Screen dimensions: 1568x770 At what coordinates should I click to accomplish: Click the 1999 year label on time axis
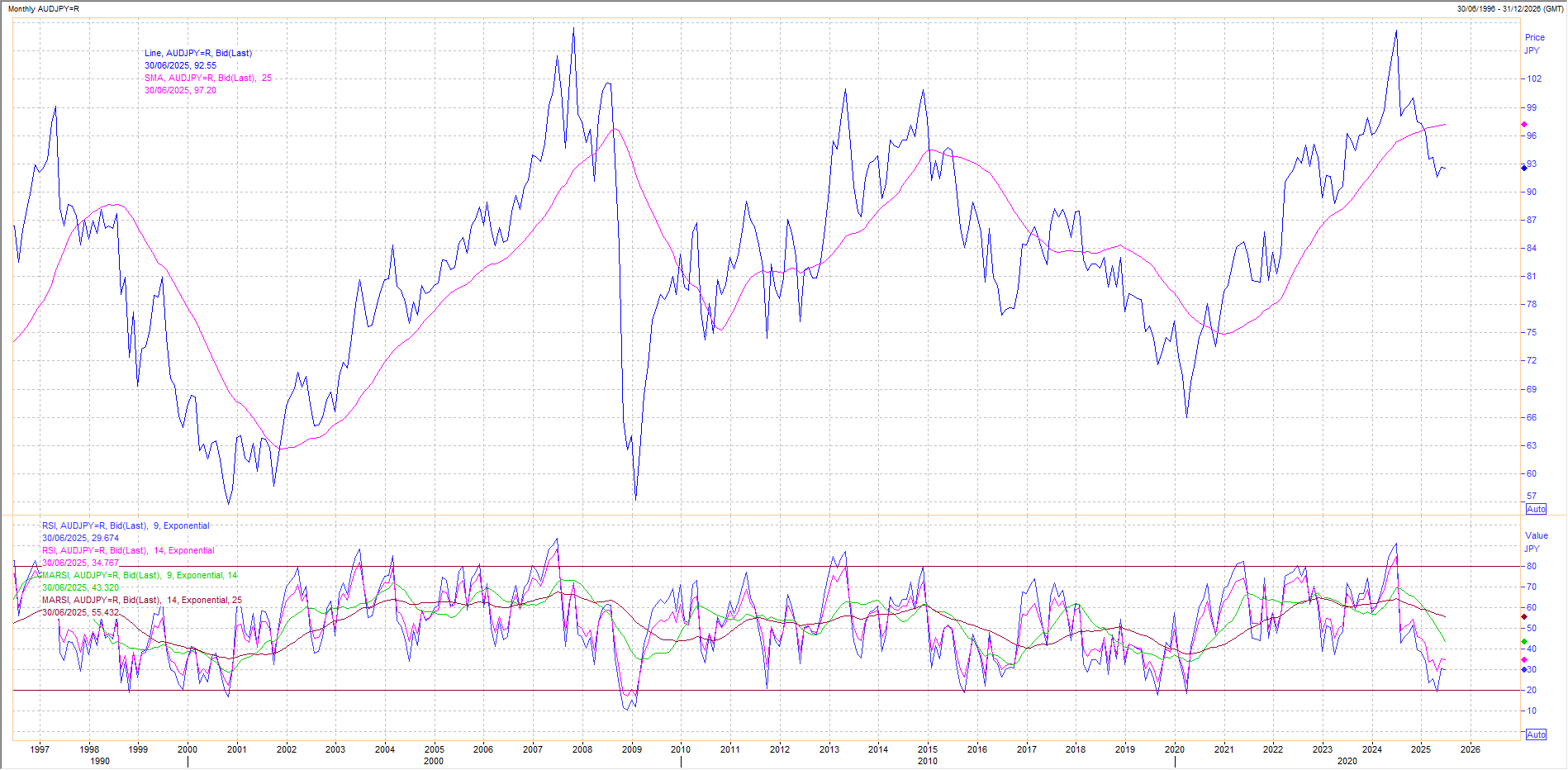(x=138, y=749)
